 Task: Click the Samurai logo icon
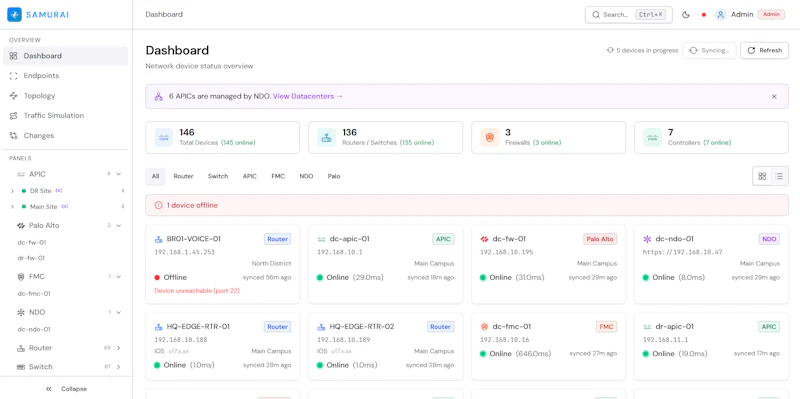[14, 14]
